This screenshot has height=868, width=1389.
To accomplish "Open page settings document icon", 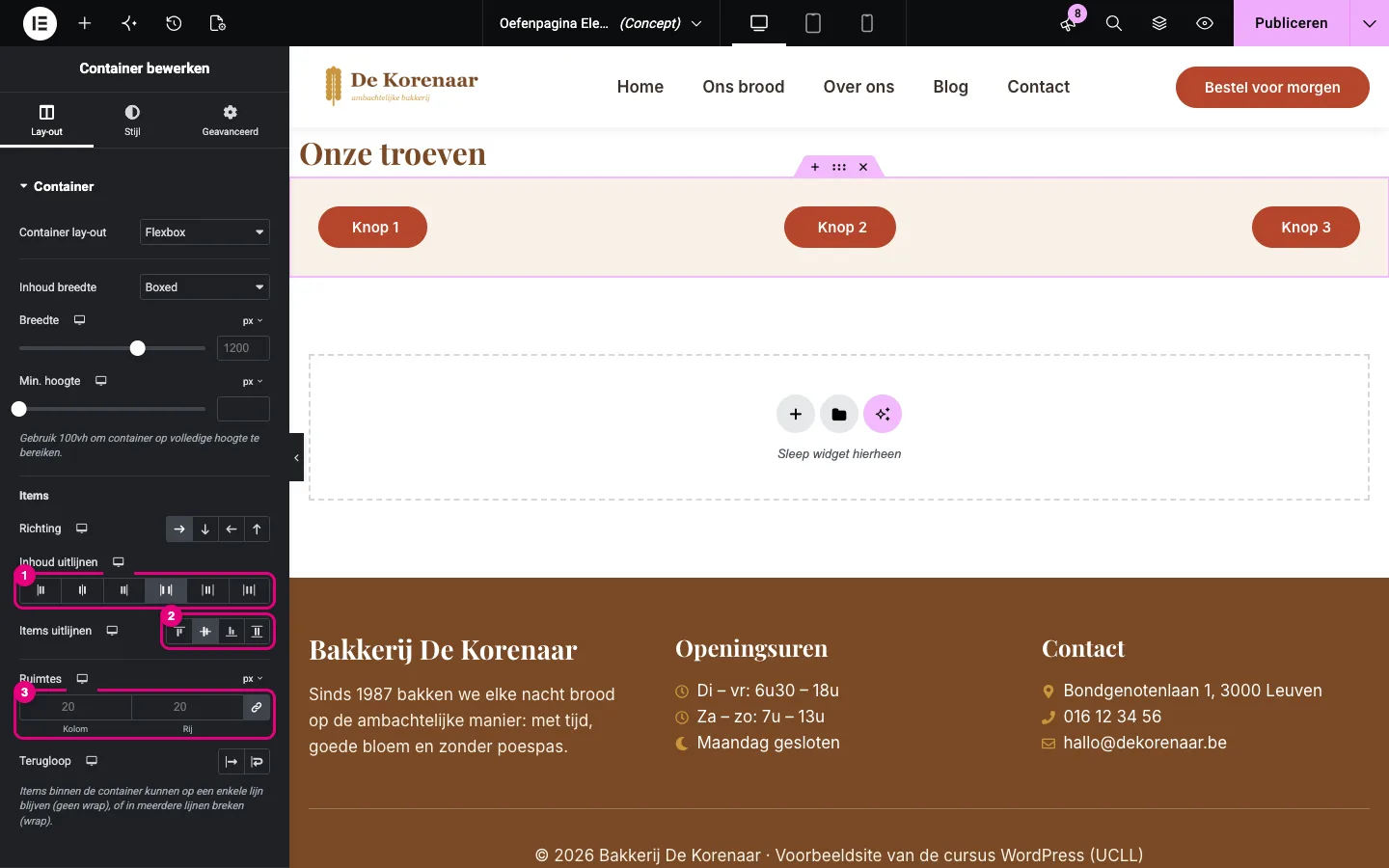I will [x=218, y=23].
